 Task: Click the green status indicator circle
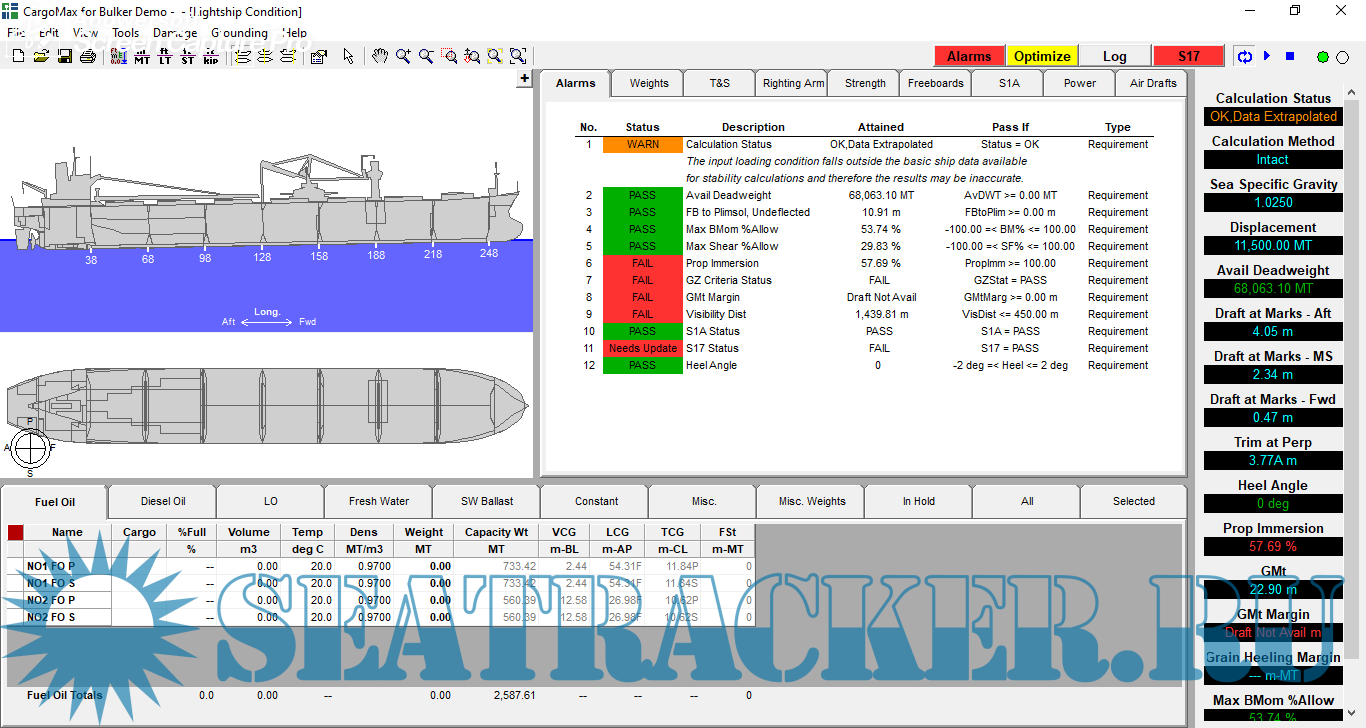click(1323, 57)
